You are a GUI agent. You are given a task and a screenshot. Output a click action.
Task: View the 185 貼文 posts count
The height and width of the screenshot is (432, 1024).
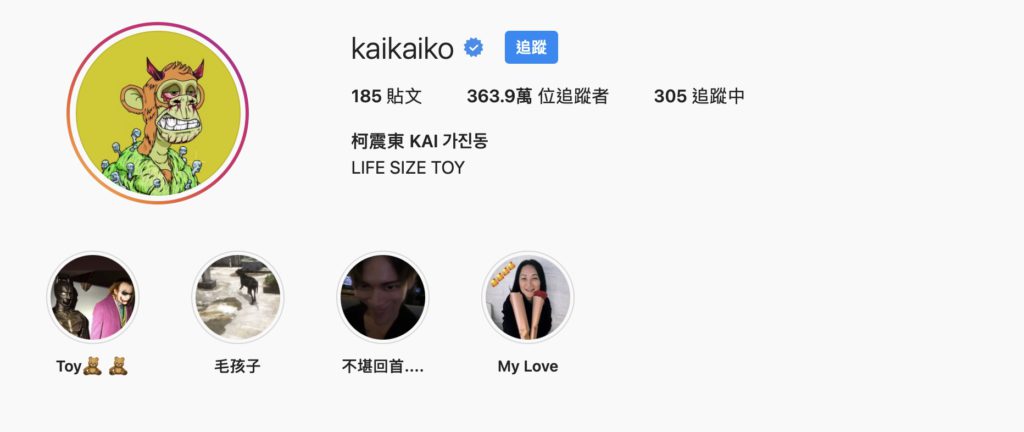pyautogui.click(x=387, y=97)
